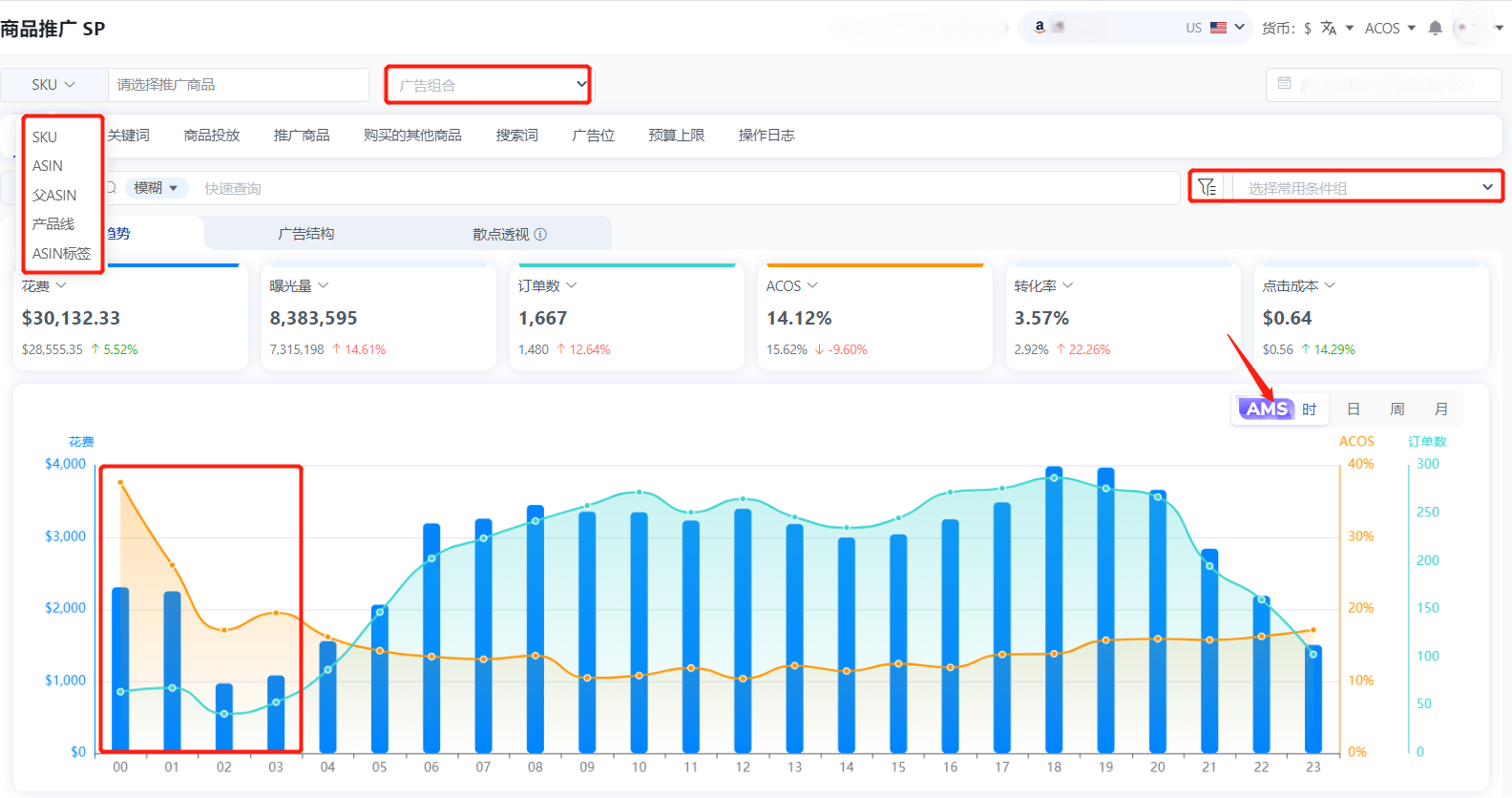1512x798 pixels.
Task: Click the ACOS data point at hour 23
Action: pyautogui.click(x=1313, y=630)
